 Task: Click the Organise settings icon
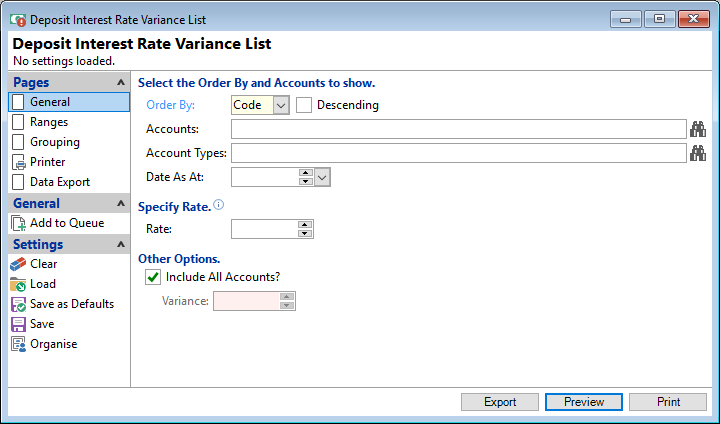[18, 344]
